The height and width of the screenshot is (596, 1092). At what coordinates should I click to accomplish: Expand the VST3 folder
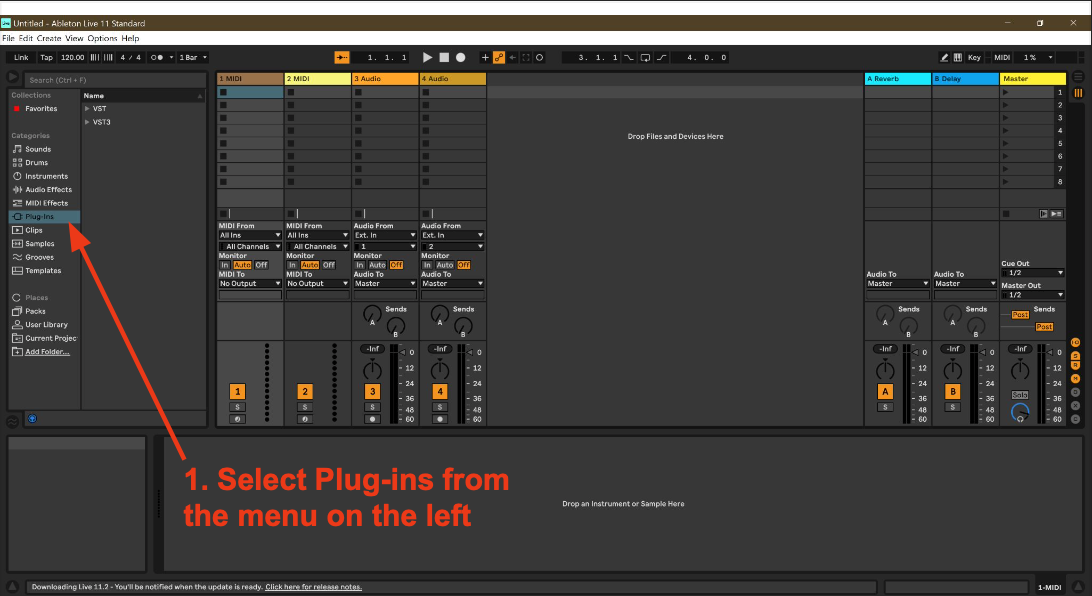pos(88,122)
